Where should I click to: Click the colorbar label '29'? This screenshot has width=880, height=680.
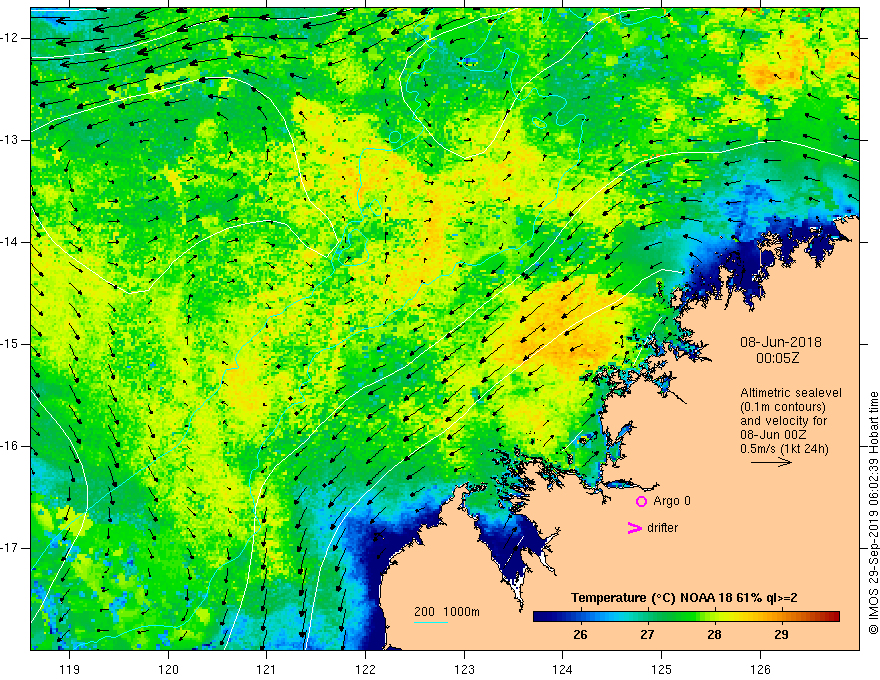pyautogui.click(x=781, y=635)
